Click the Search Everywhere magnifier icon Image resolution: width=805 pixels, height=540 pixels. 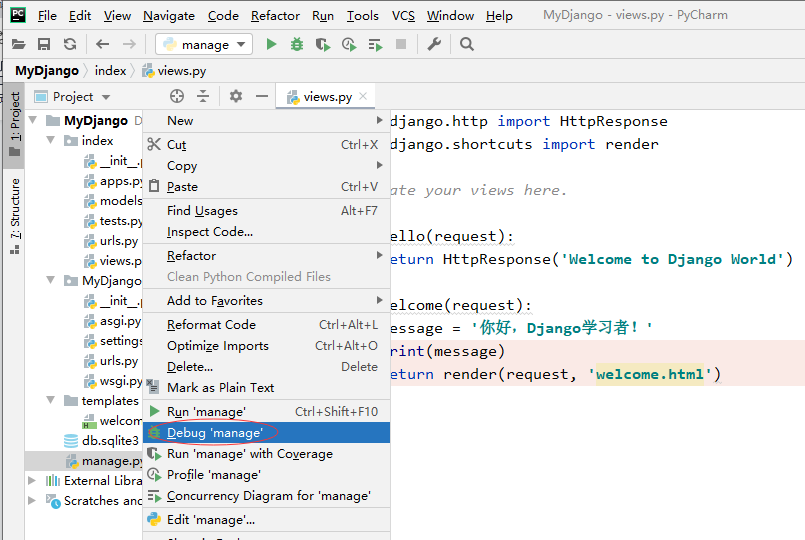tap(467, 44)
